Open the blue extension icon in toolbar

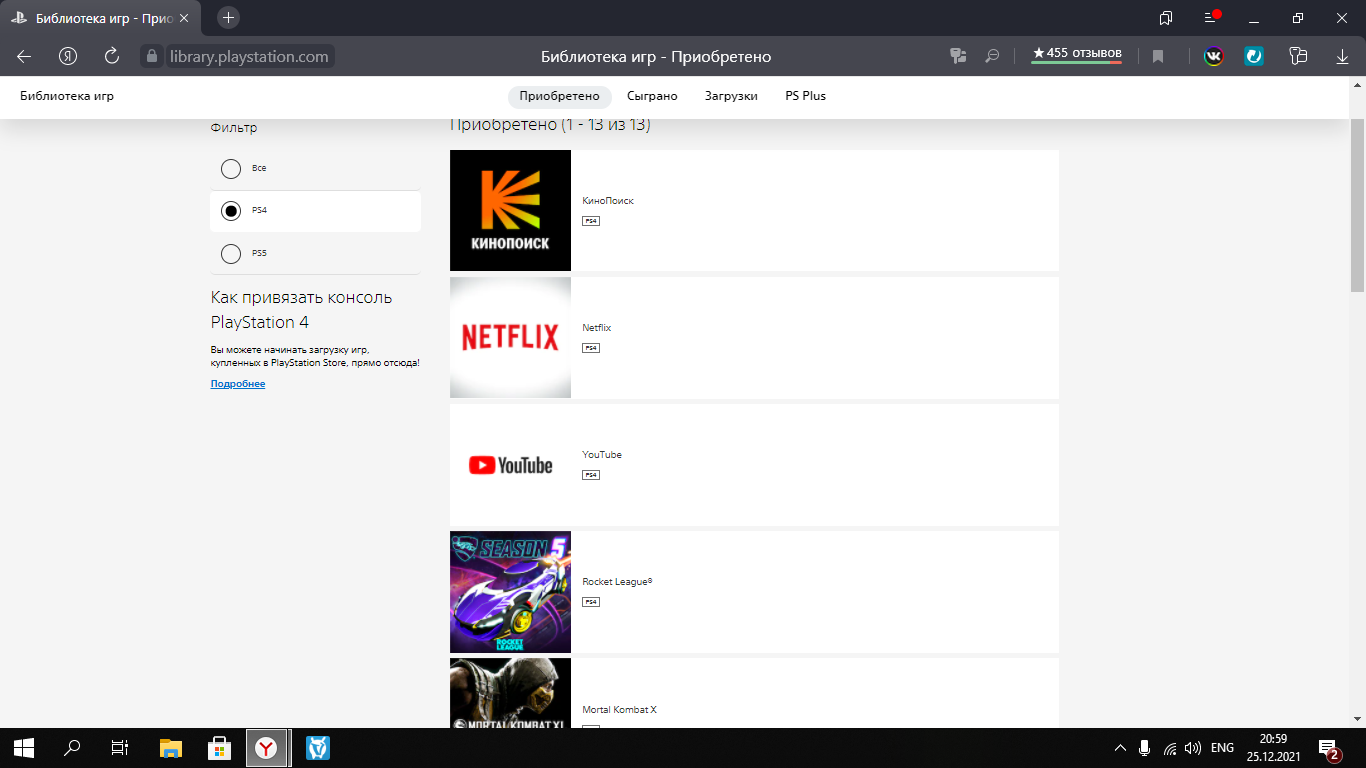[x=1254, y=56]
